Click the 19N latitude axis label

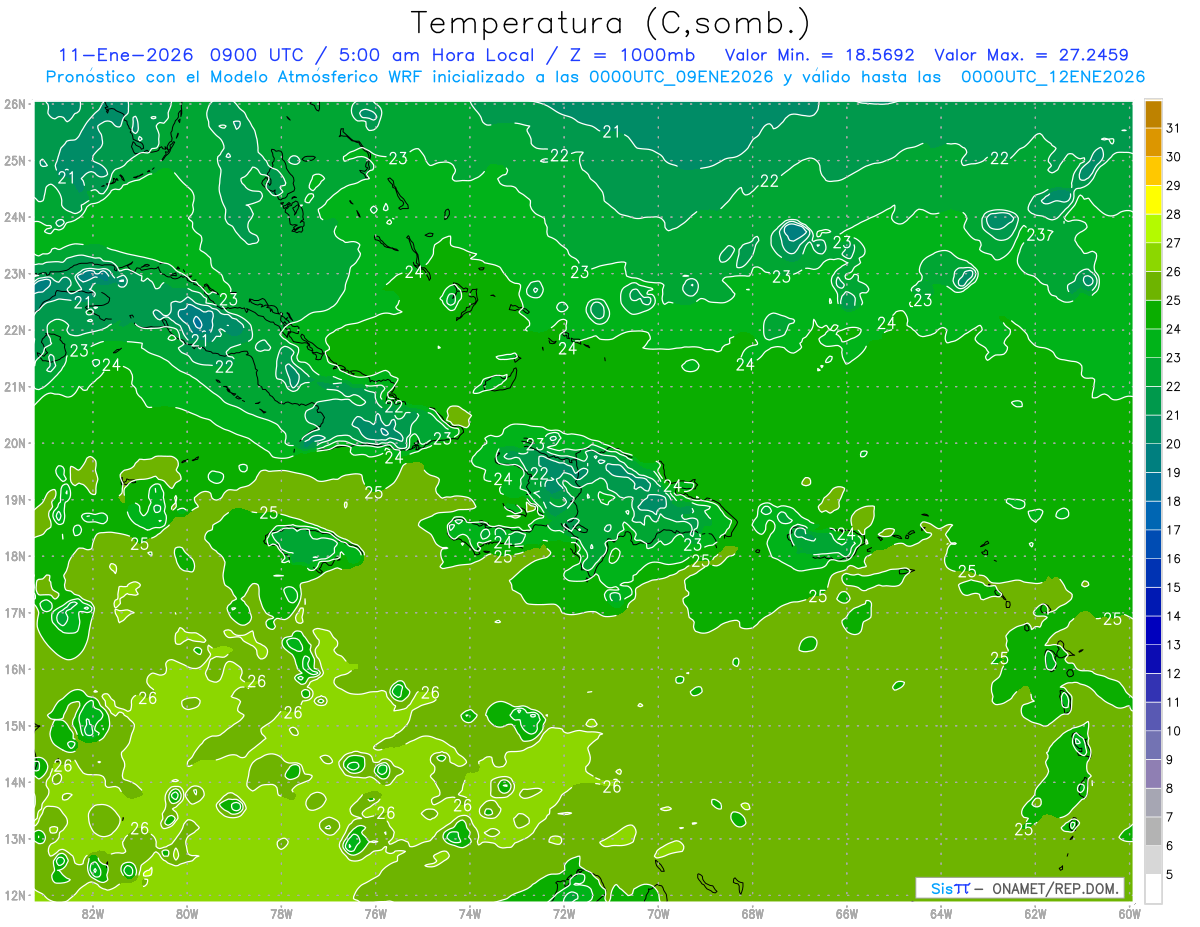click(14, 500)
